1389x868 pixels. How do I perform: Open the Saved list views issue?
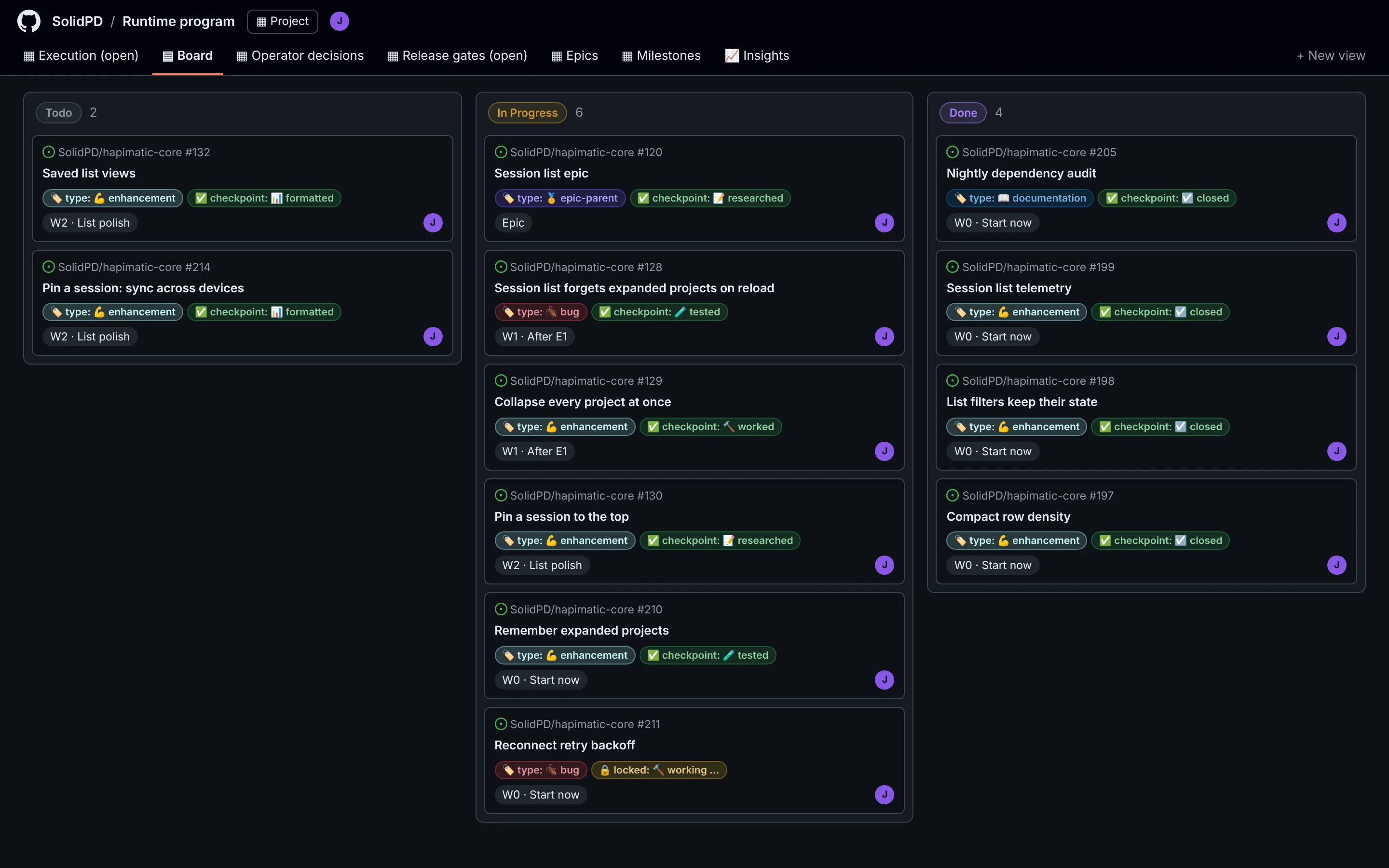coord(89,174)
